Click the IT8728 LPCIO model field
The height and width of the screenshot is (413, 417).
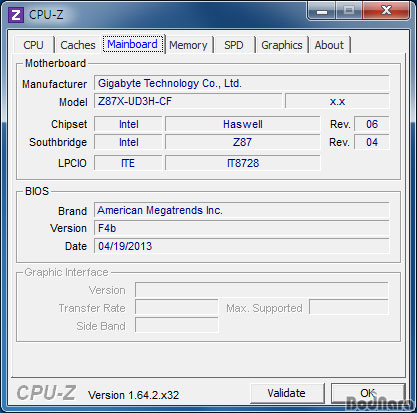243,163
